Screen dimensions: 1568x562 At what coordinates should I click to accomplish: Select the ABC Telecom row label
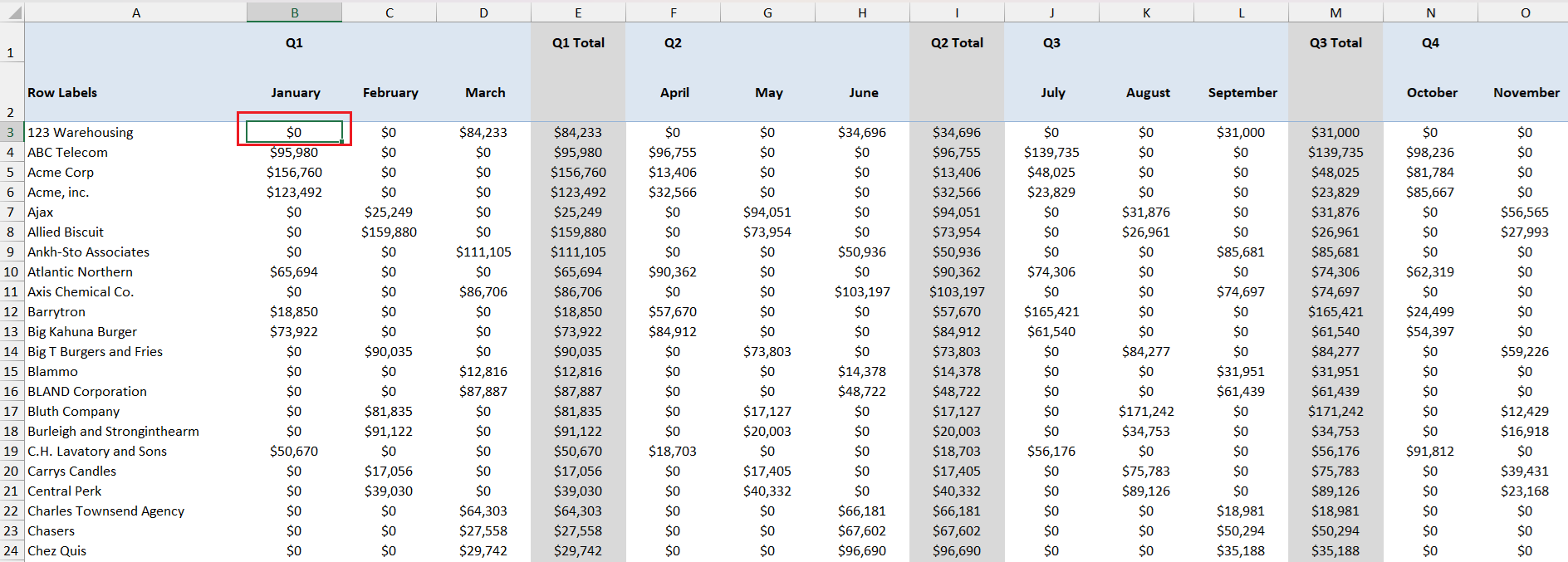pyautogui.click(x=67, y=152)
